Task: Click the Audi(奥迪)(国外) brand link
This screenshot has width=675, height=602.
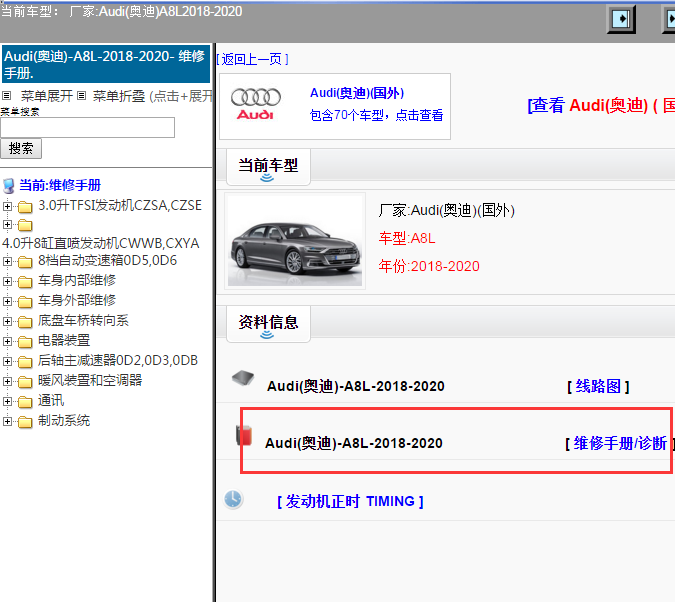Action: click(357, 93)
